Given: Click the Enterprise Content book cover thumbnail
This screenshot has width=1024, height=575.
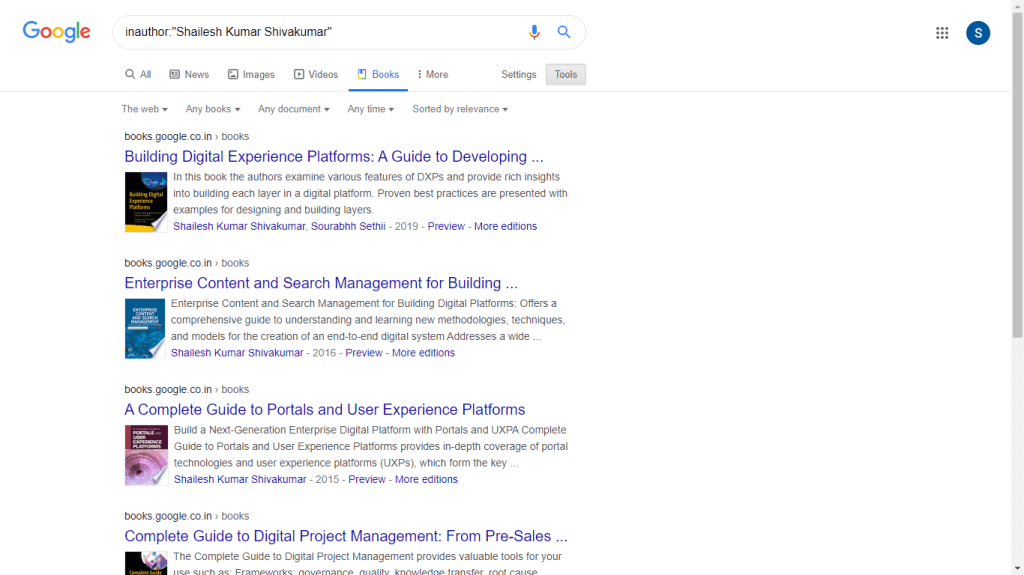Looking at the screenshot, I should point(145,328).
